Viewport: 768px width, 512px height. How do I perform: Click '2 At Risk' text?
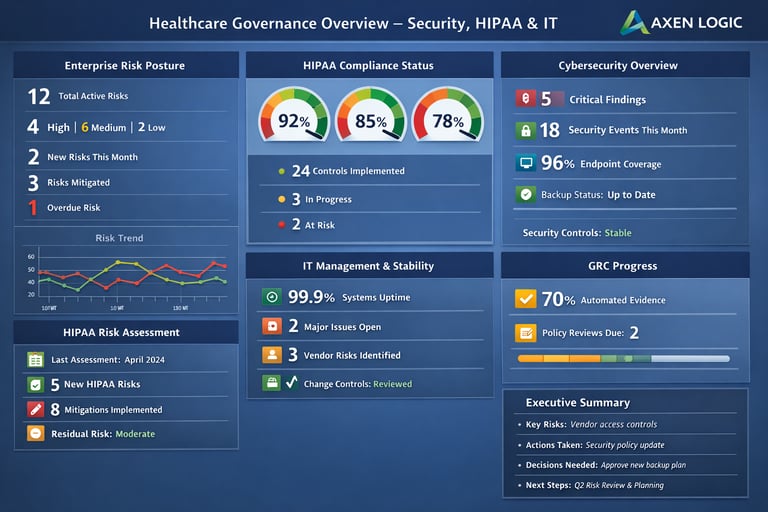(x=313, y=224)
